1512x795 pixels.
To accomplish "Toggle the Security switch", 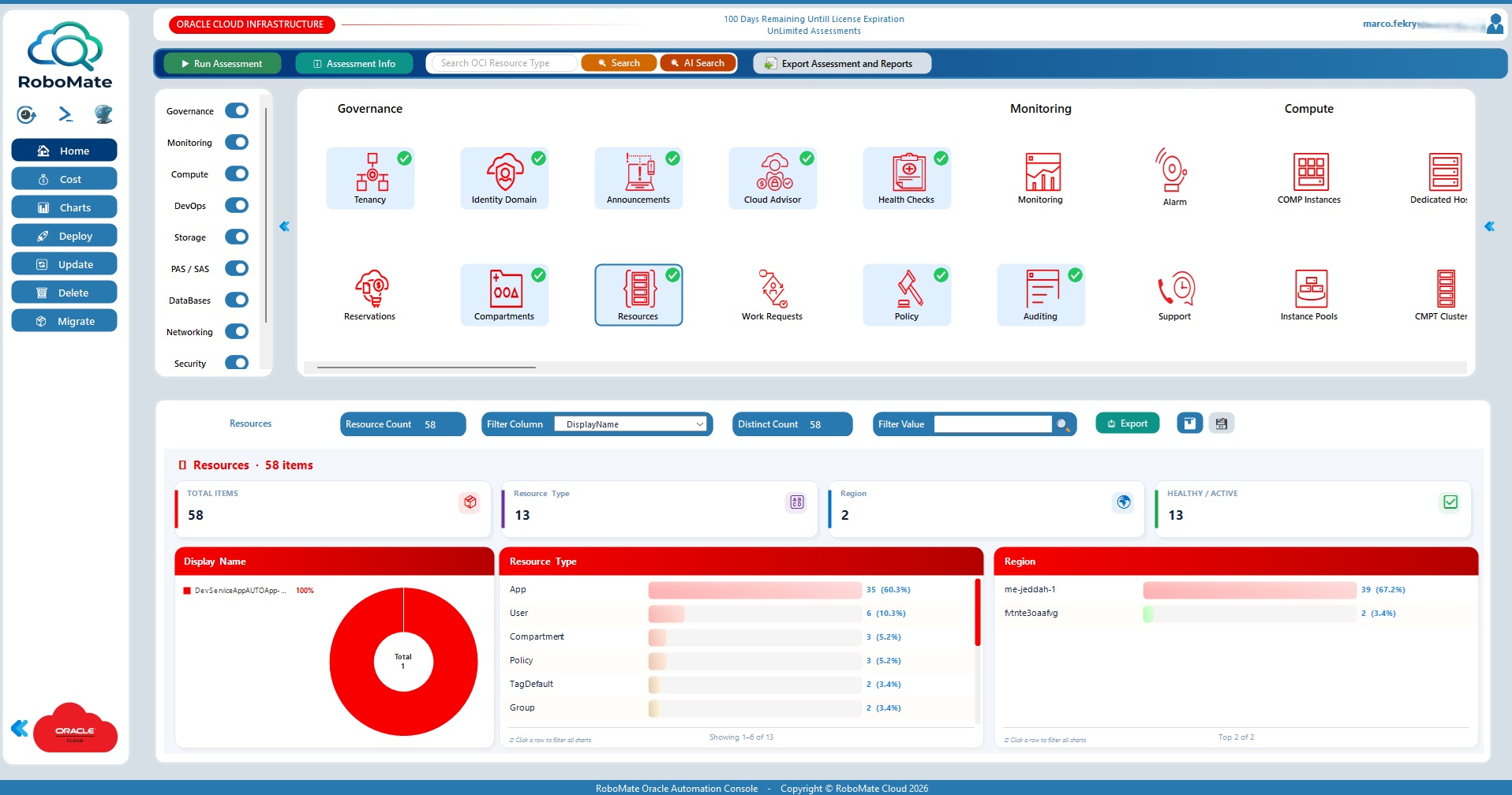I will [237, 363].
